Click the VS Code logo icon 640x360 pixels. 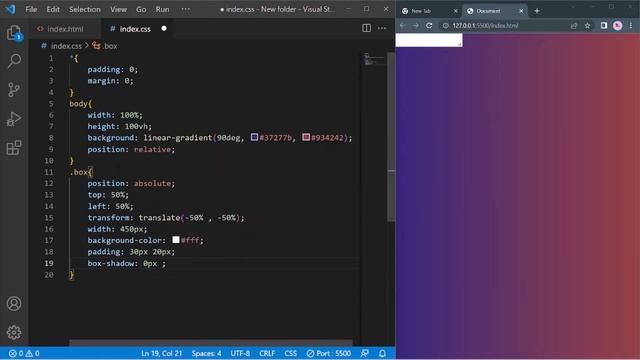[10, 9]
